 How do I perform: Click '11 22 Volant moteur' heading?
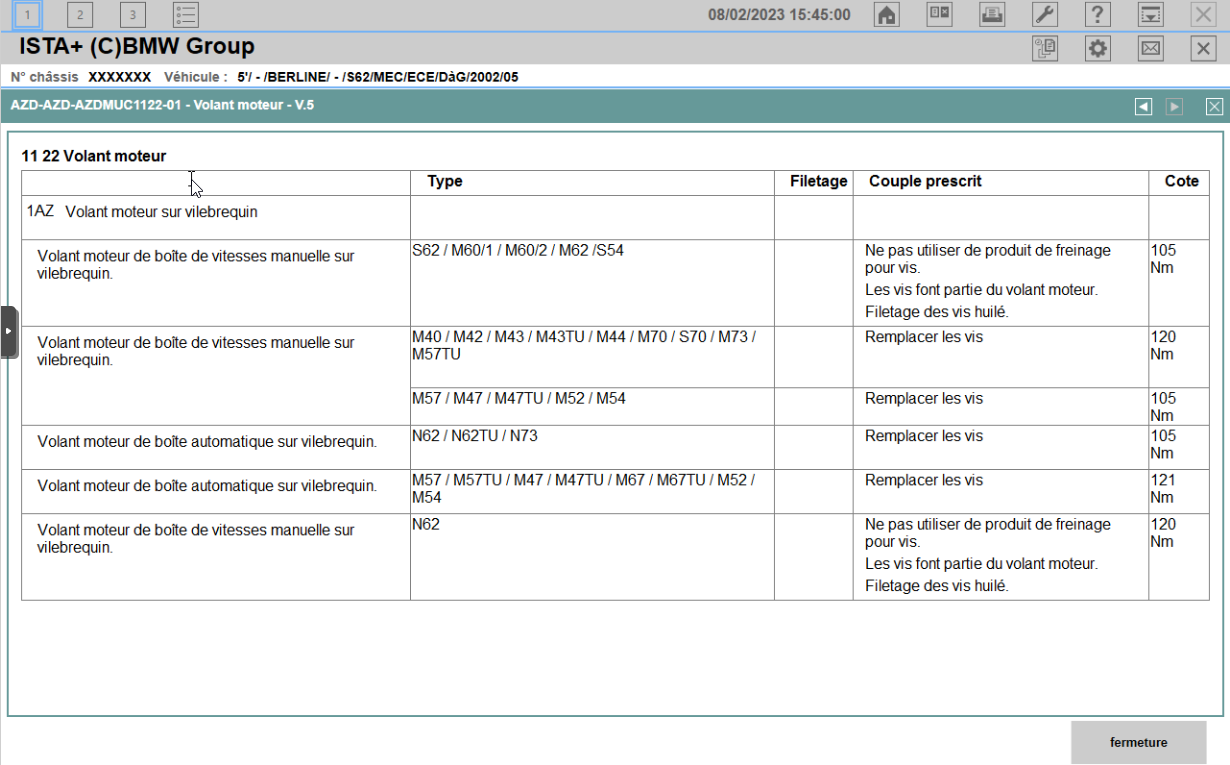94,156
